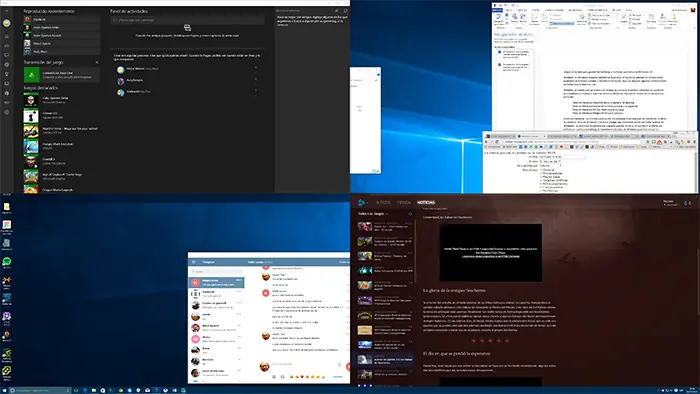Switch to TIENDA tab in Battle.net
Image resolution: width=700 pixels, height=394 pixels.
pyautogui.click(x=404, y=203)
